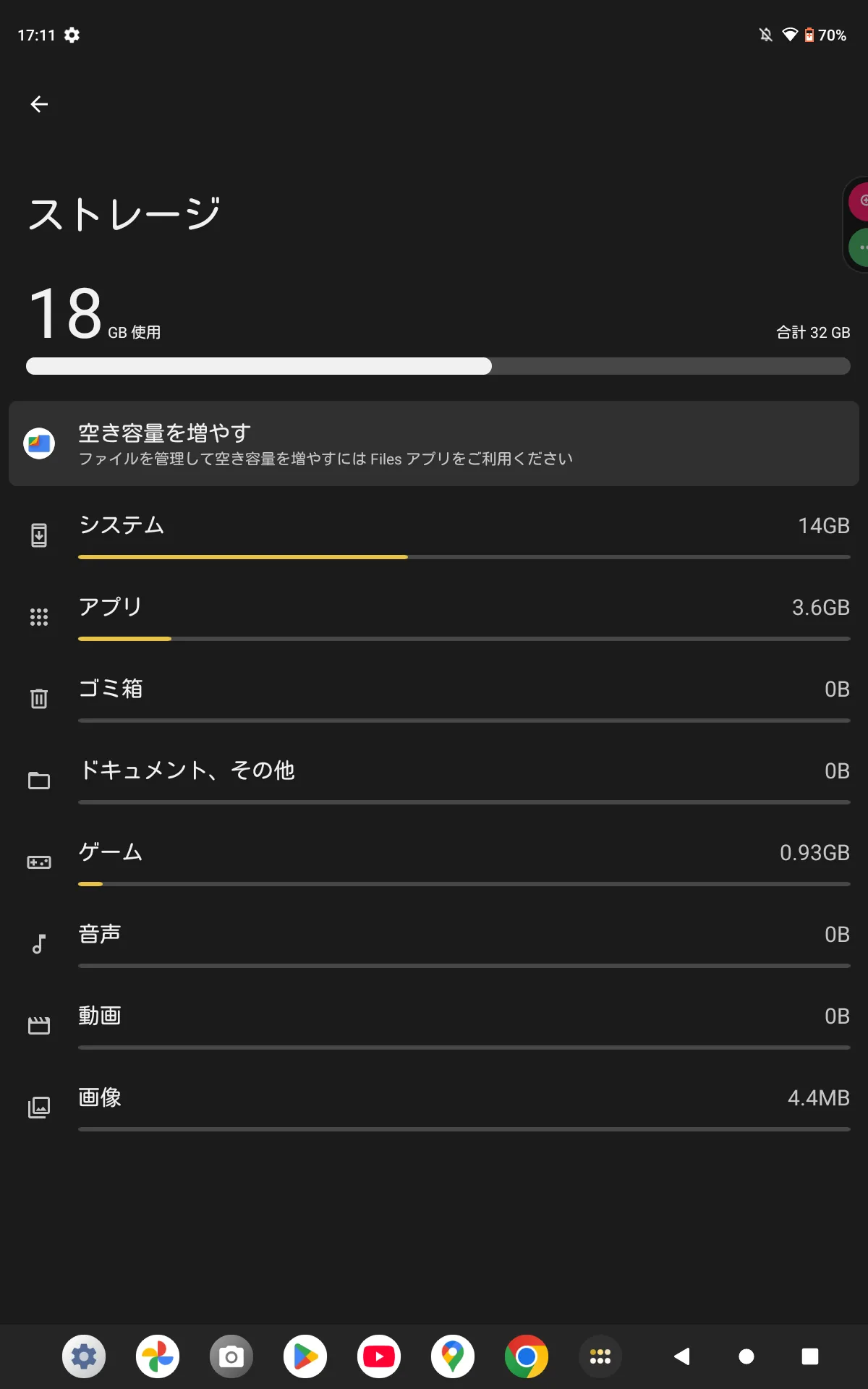Open the all apps drawer icon
Image resolution: width=868 pixels, height=1389 pixels.
(600, 1356)
